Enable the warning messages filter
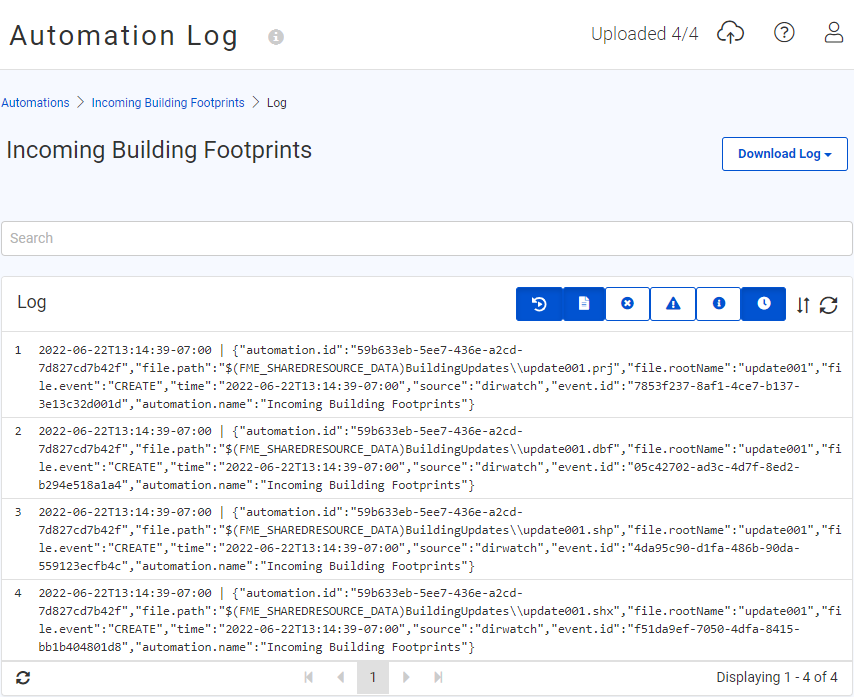Screen dimensions: 854x697 coord(673,304)
